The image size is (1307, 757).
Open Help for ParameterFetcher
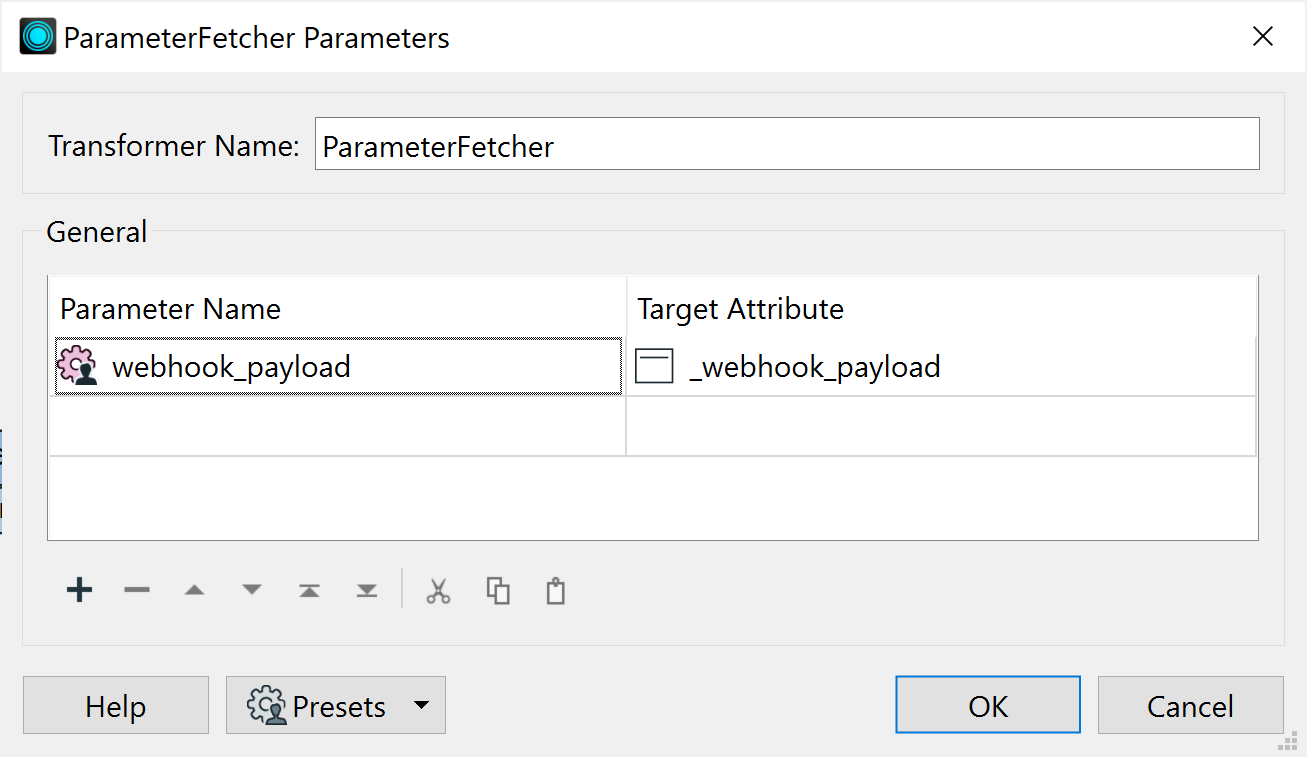tap(115, 705)
